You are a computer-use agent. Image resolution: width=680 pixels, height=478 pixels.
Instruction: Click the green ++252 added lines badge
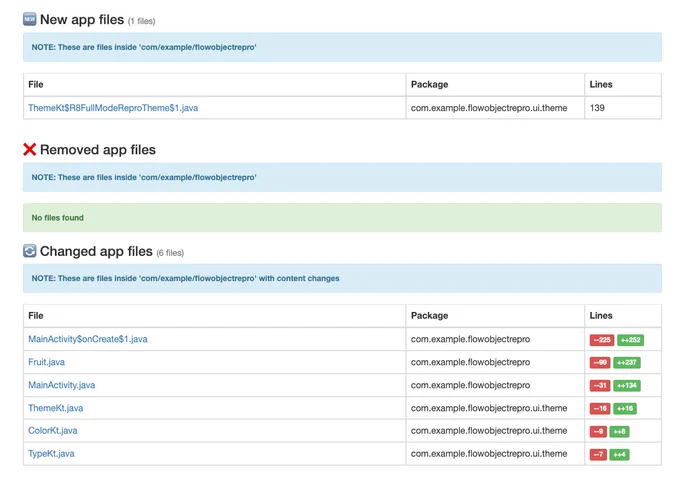coord(631,340)
